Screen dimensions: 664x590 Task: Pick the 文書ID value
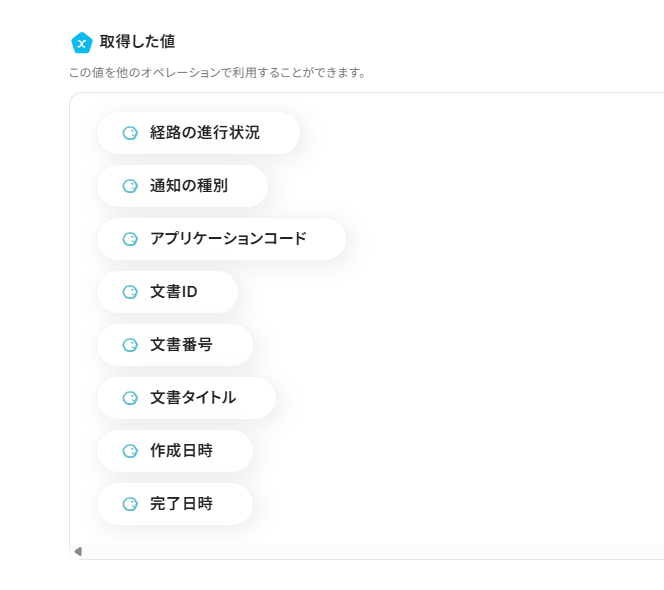point(174,292)
